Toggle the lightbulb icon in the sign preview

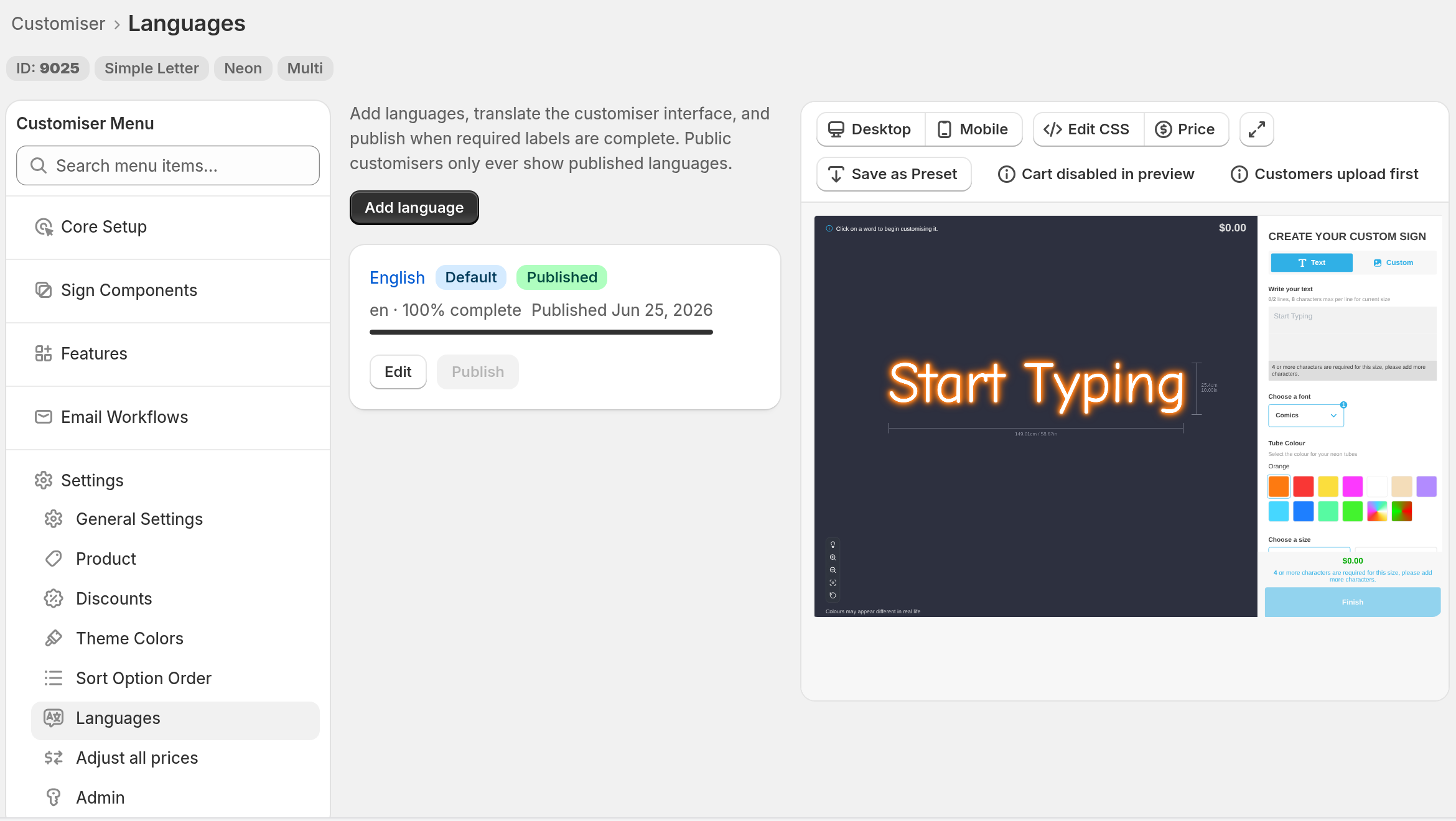(x=833, y=545)
